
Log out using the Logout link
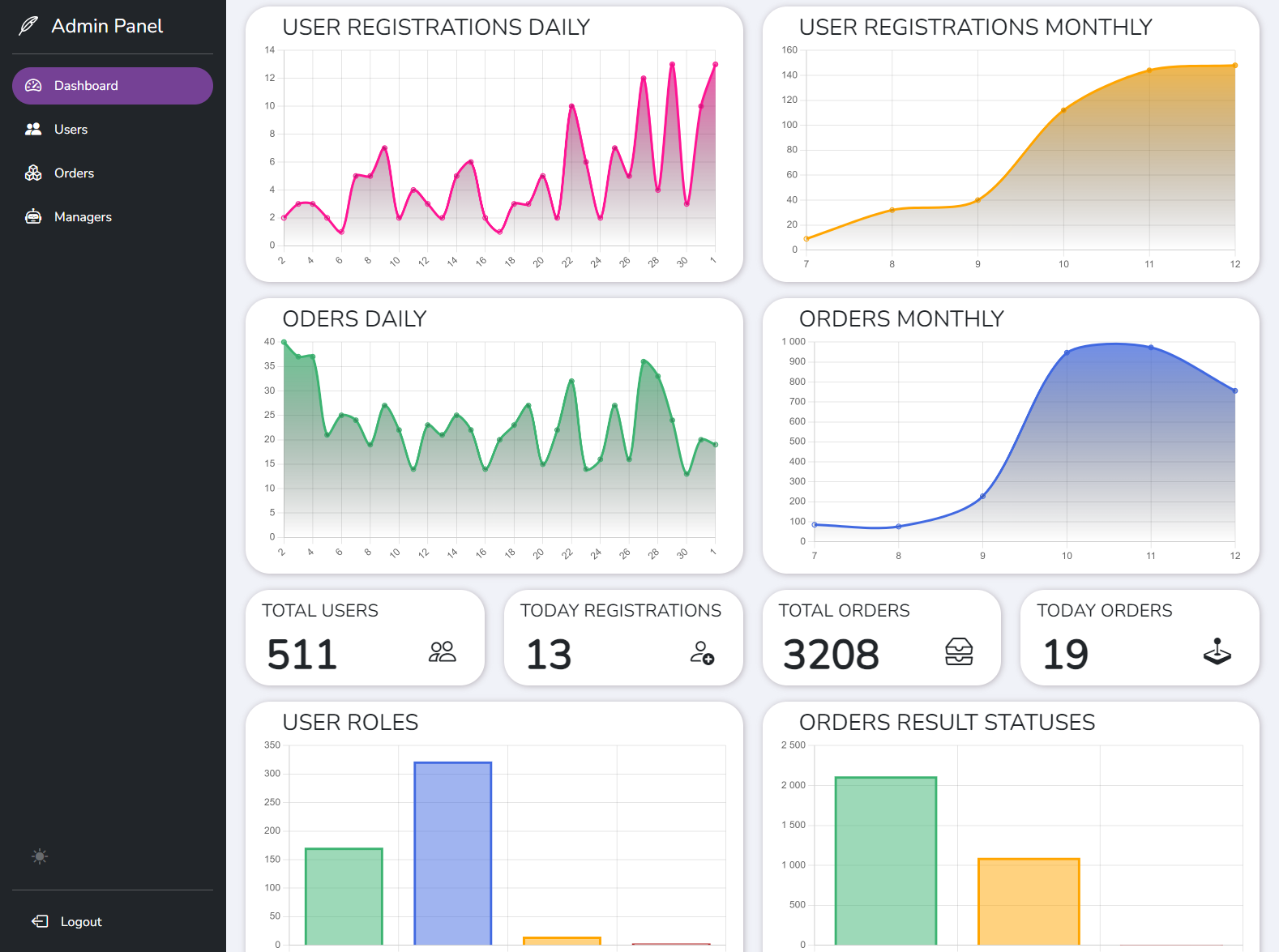point(81,922)
